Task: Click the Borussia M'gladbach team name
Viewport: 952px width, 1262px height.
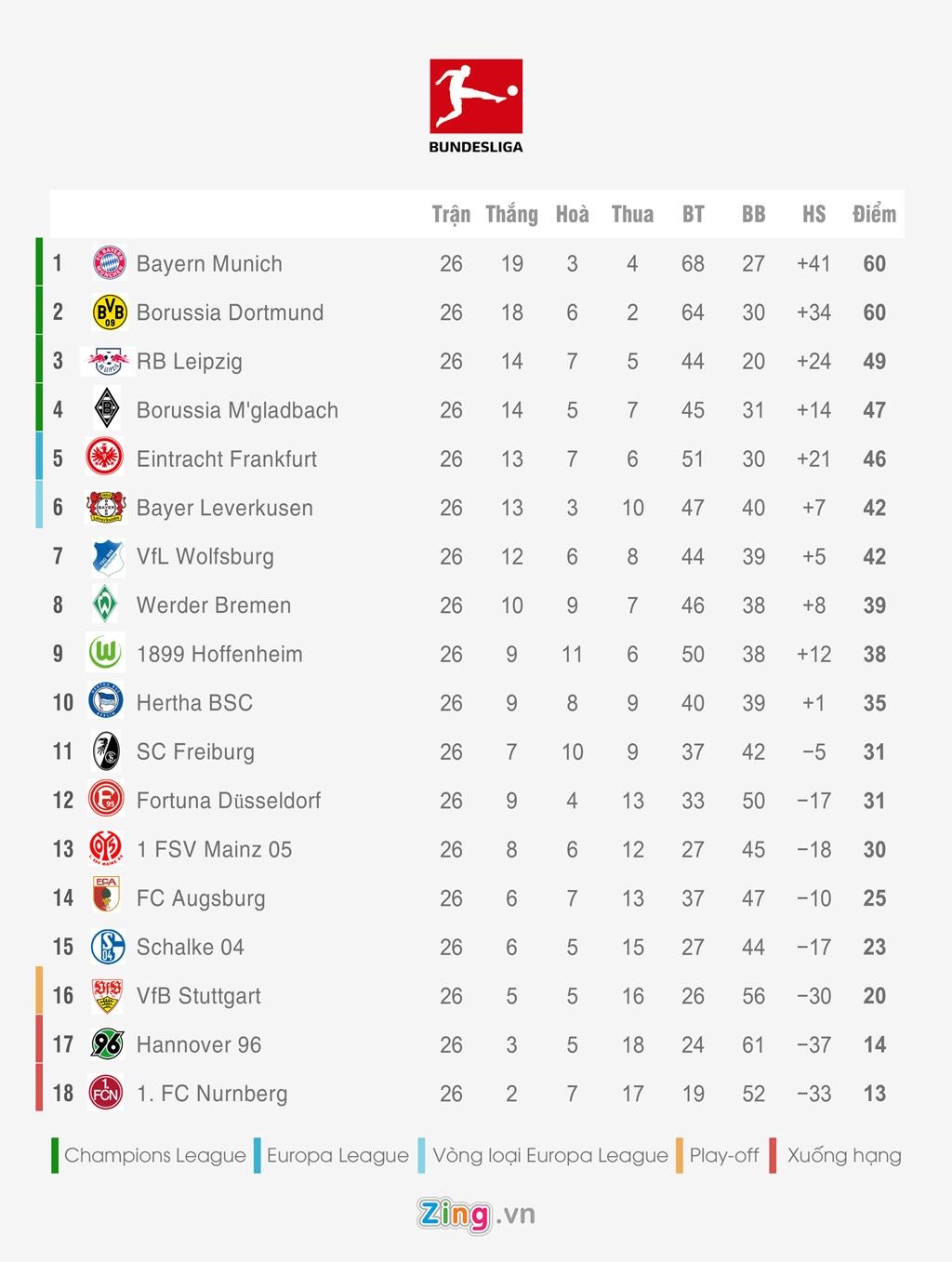Action: click(x=237, y=410)
